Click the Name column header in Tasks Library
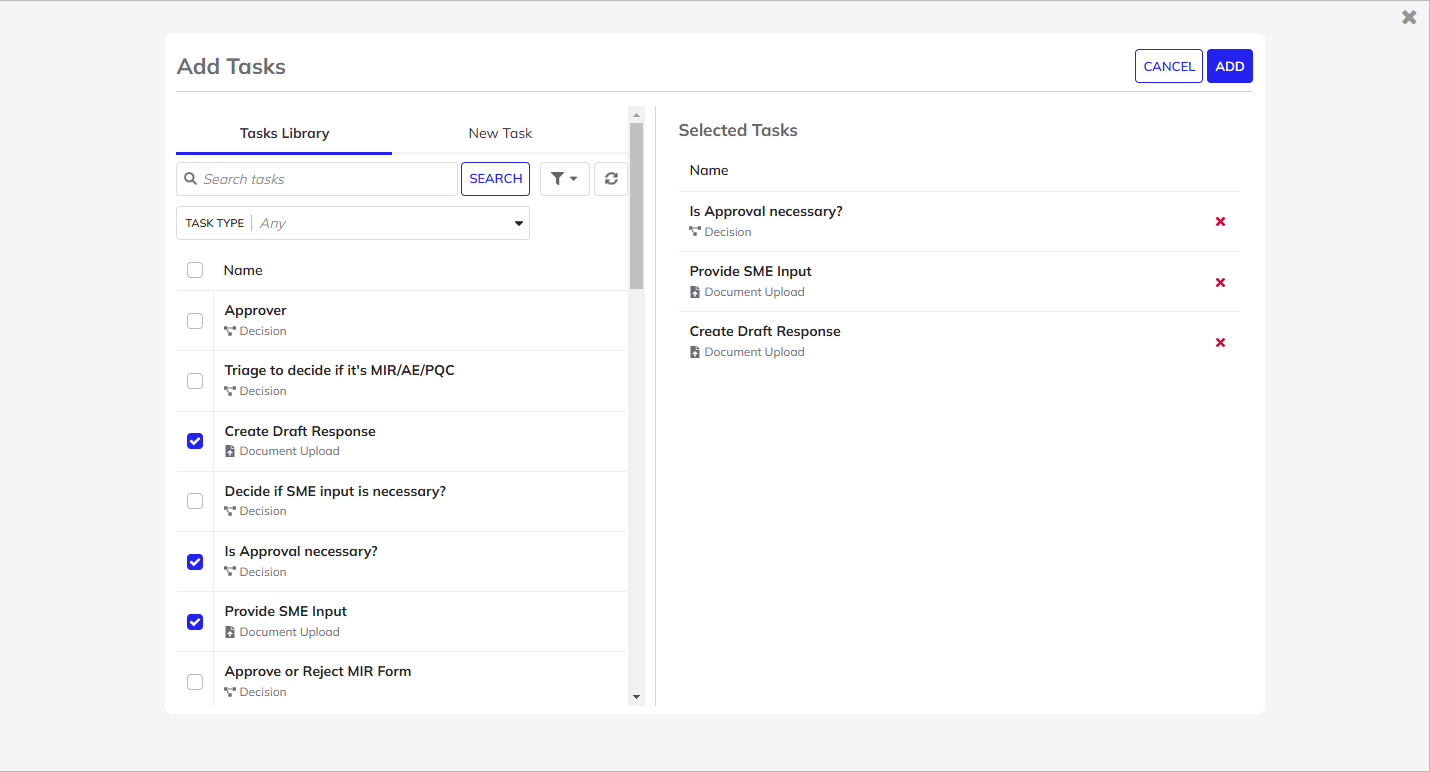1430x772 pixels. click(x=243, y=270)
